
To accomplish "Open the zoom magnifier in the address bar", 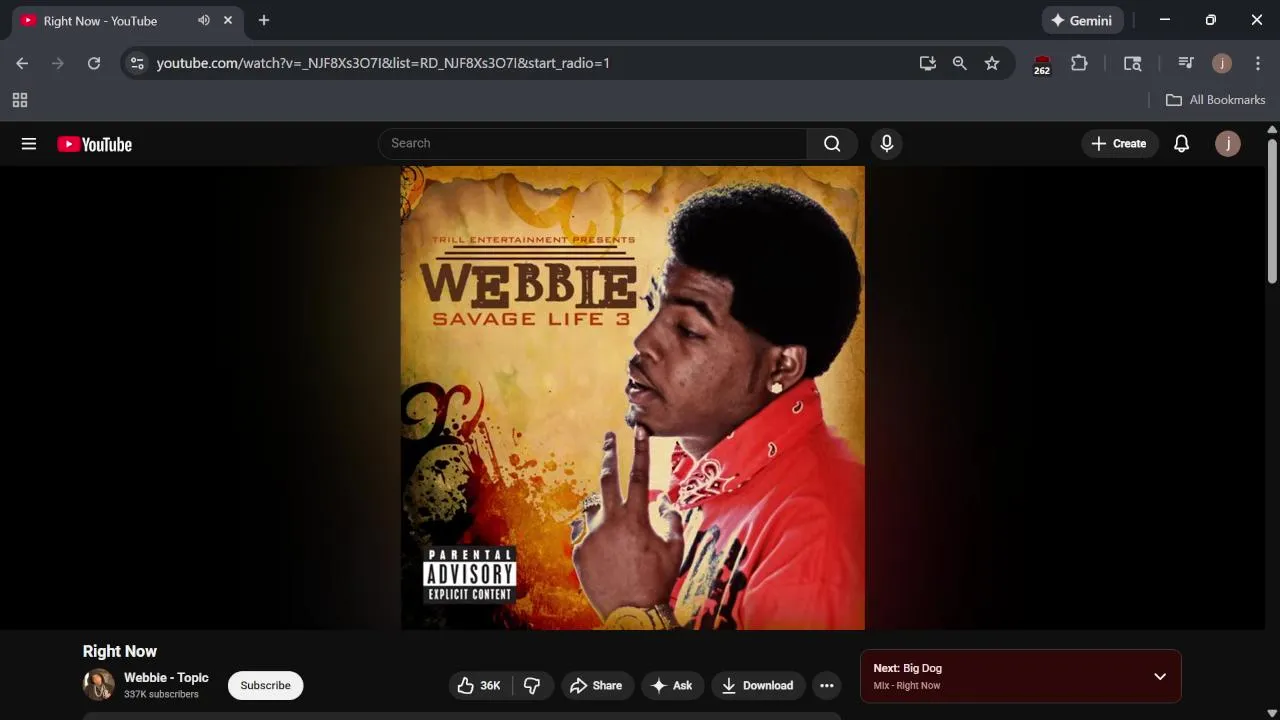I will (960, 63).
